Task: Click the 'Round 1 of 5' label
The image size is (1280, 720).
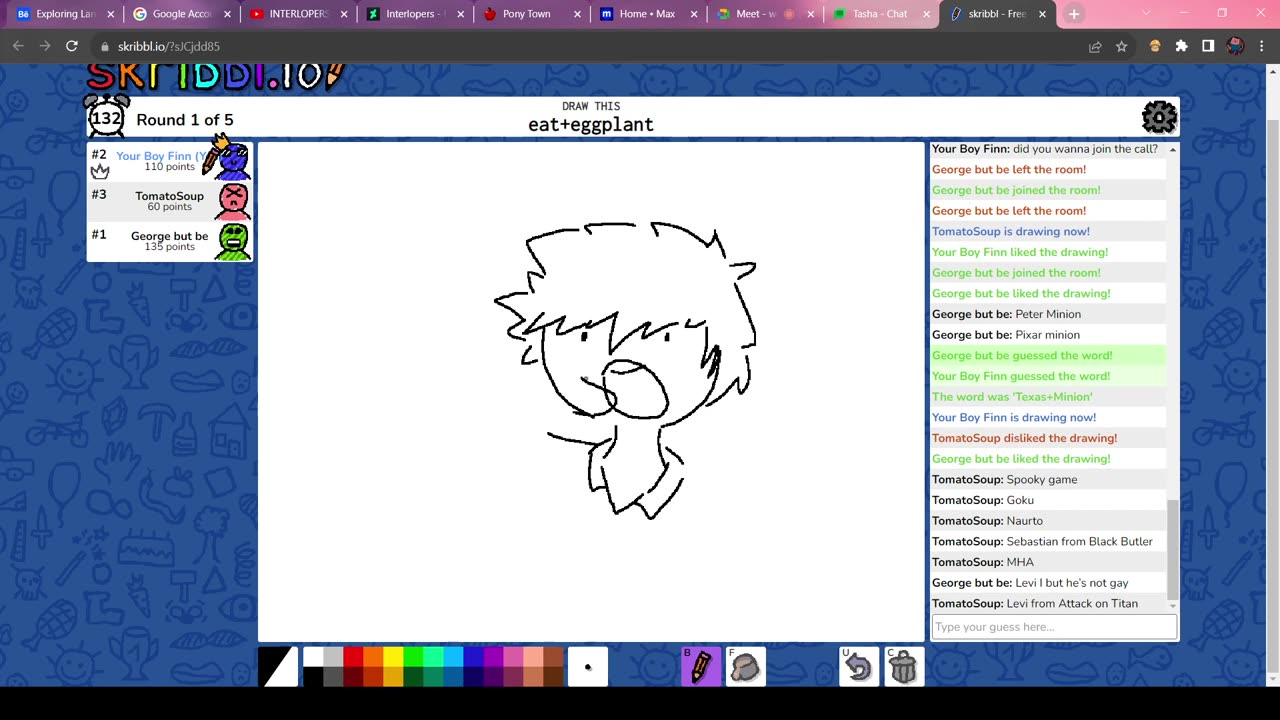Action: click(x=185, y=120)
